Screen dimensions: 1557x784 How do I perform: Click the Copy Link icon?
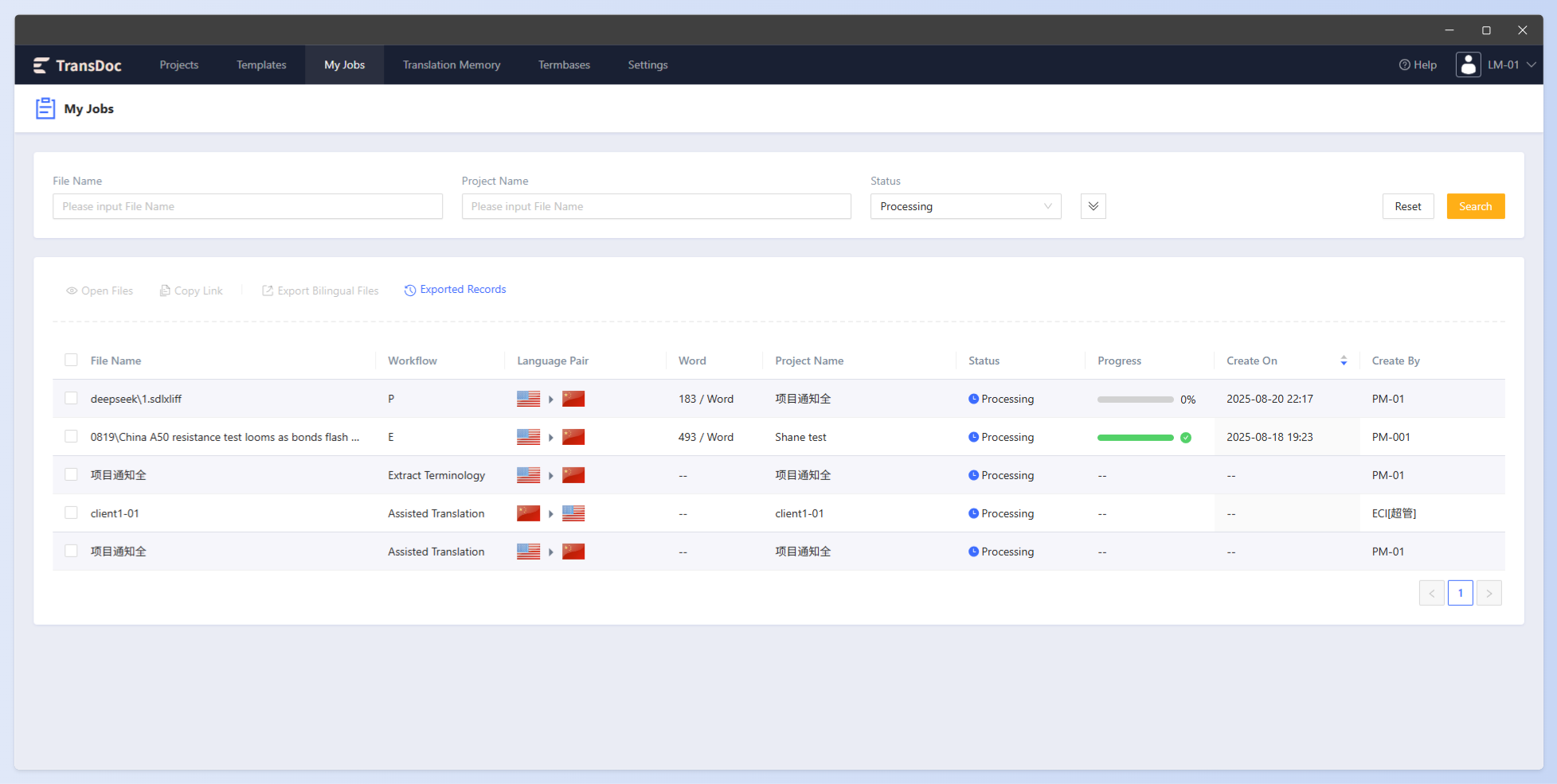165,291
